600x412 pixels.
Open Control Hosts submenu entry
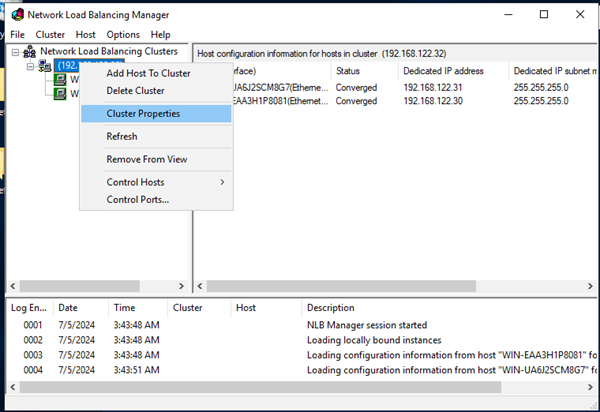click(156, 182)
